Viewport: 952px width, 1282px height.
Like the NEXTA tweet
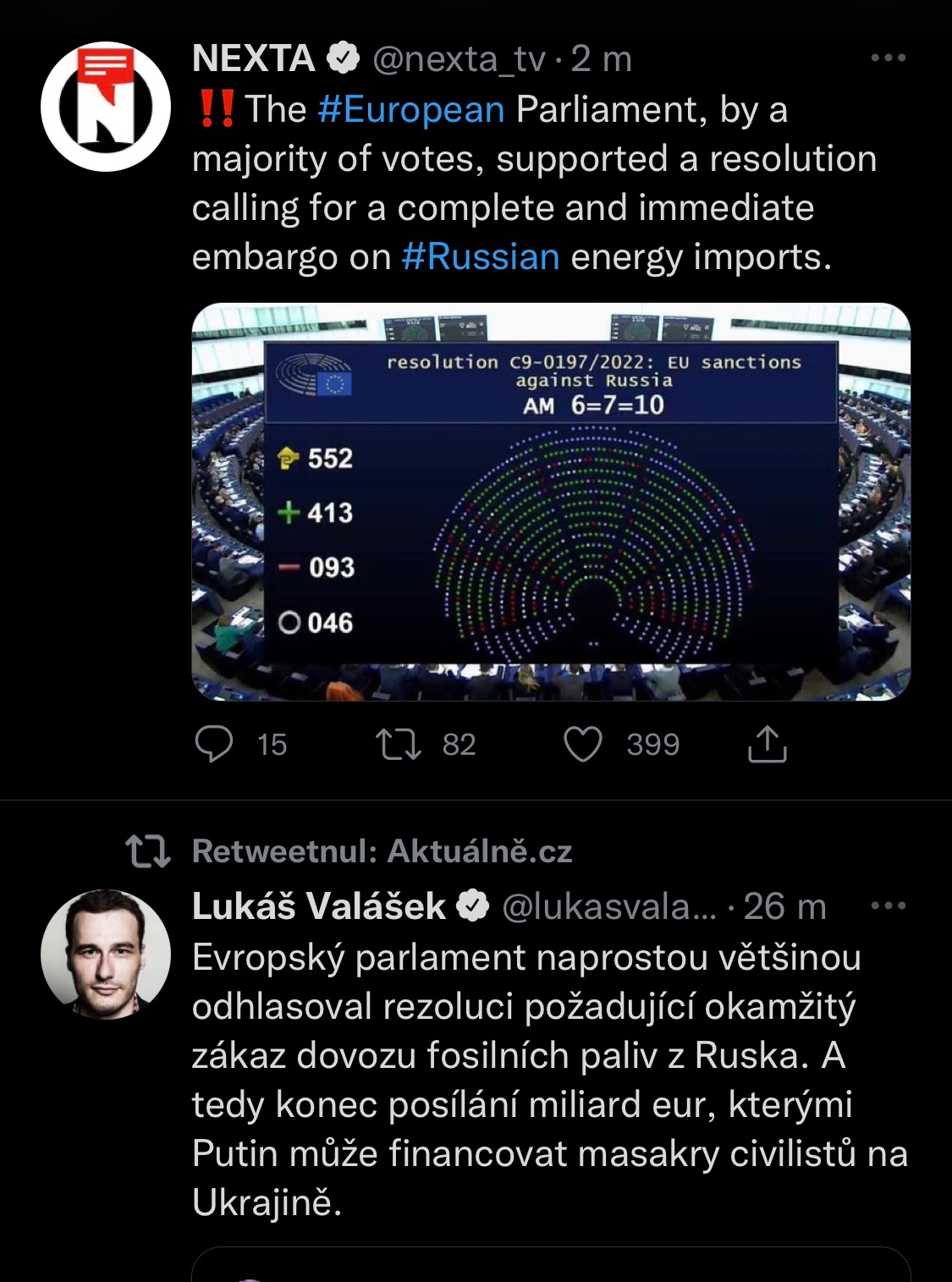click(x=583, y=745)
